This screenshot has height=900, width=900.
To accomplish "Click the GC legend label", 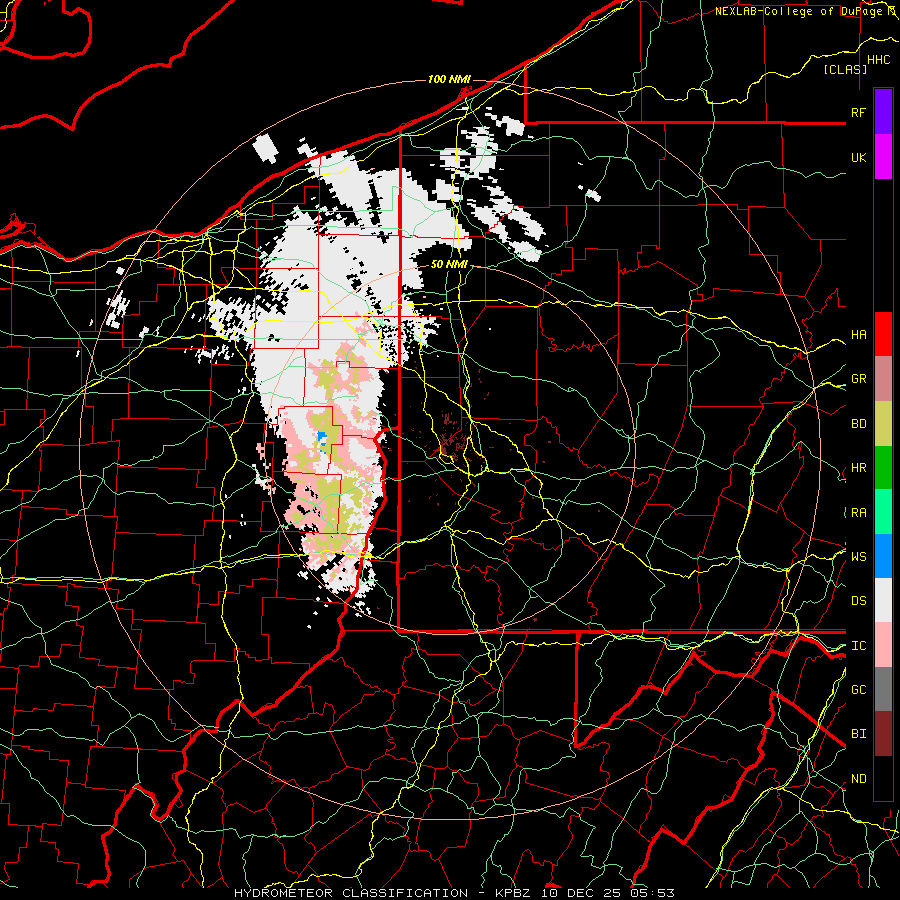I will pos(859,690).
